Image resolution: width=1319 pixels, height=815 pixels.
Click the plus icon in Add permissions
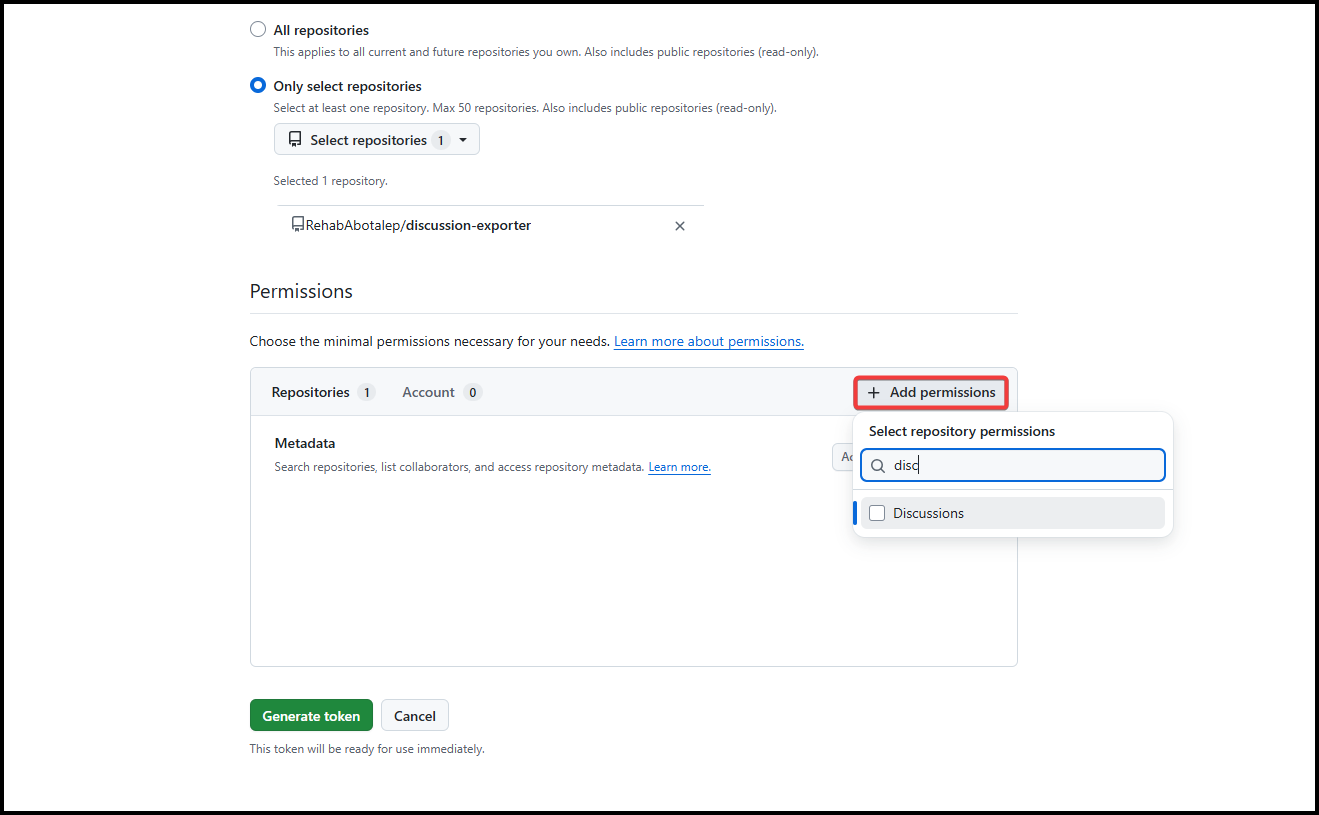coord(874,393)
